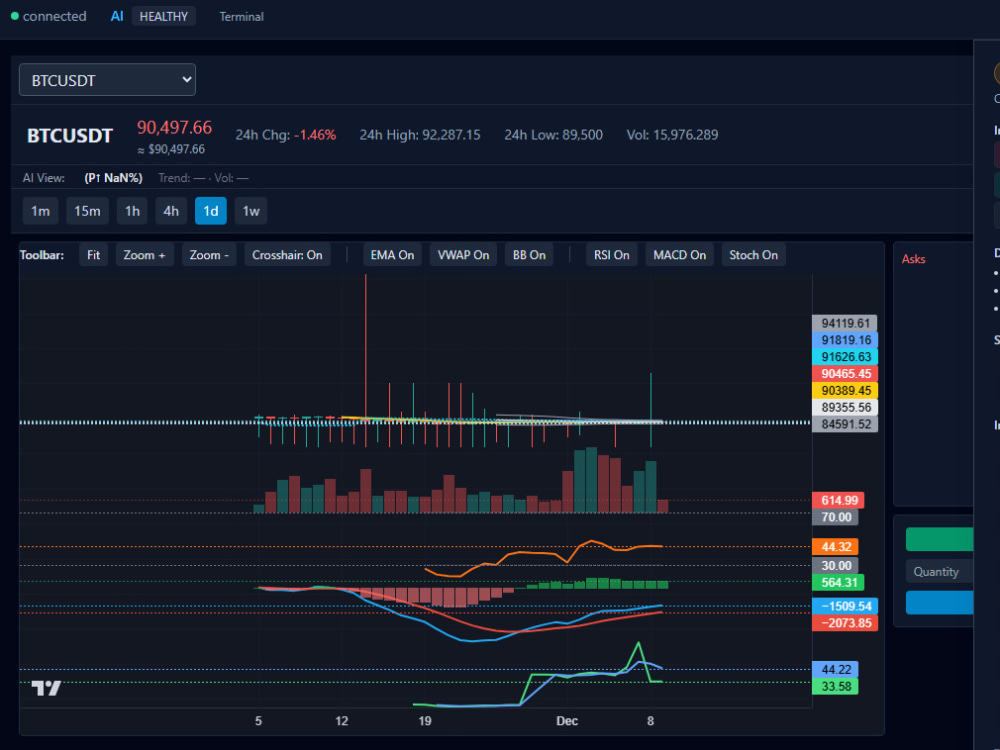Toggle the MACD On indicator
This screenshot has width=1000, height=750.
[679, 255]
